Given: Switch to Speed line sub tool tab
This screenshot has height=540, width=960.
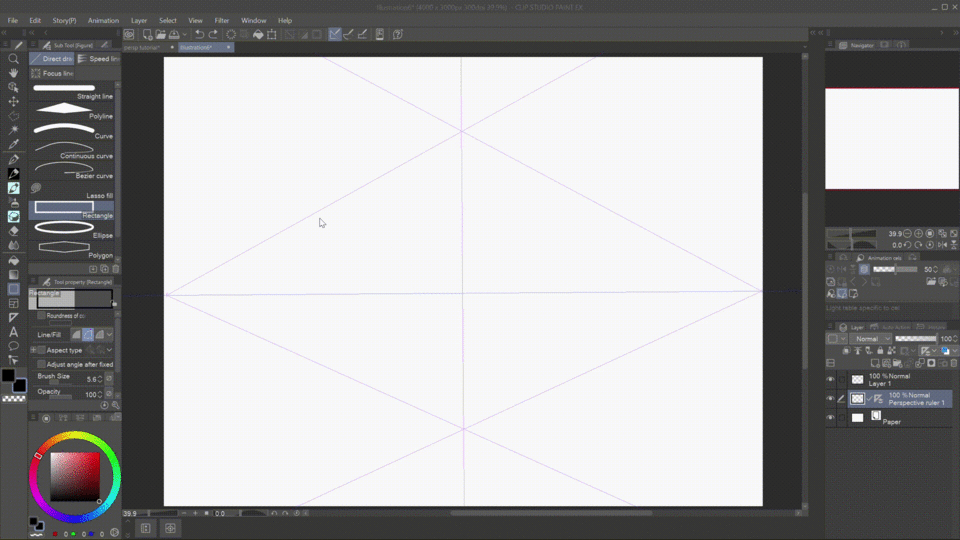Looking at the screenshot, I should [99, 59].
